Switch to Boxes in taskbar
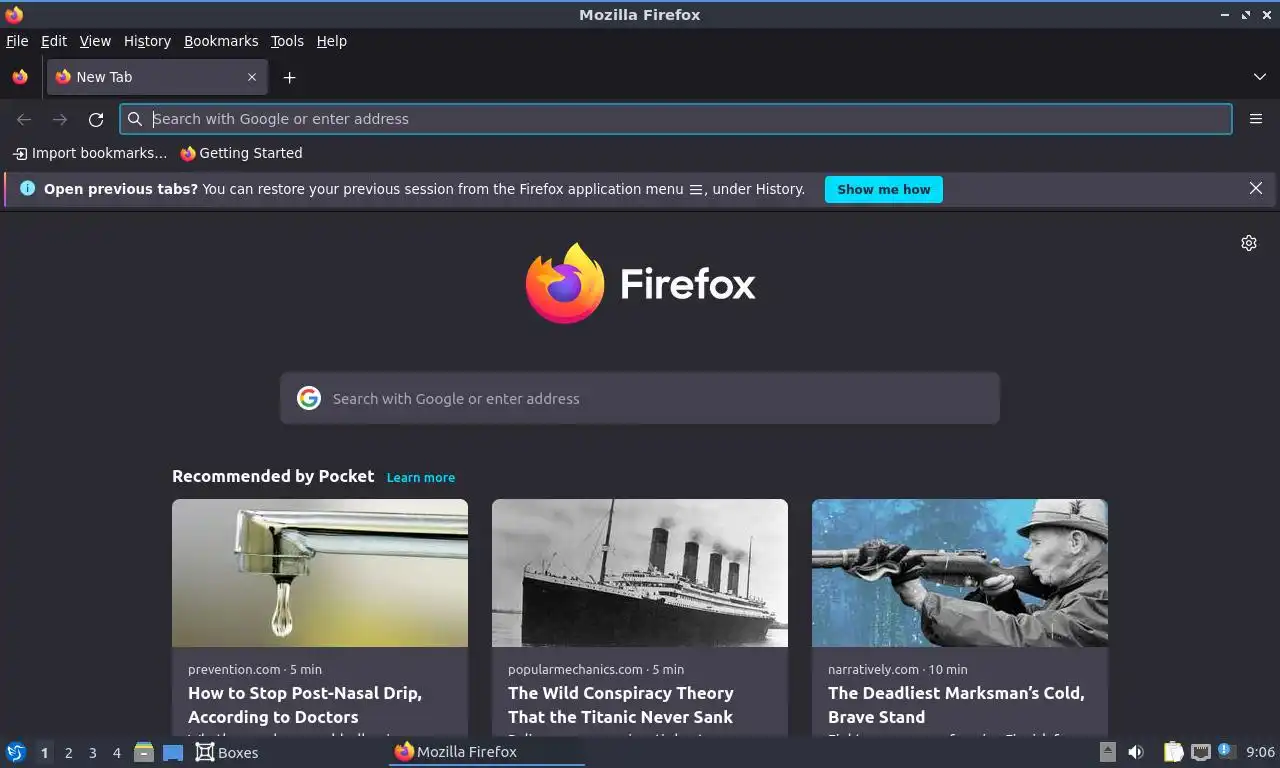1280x768 pixels. (x=227, y=752)
